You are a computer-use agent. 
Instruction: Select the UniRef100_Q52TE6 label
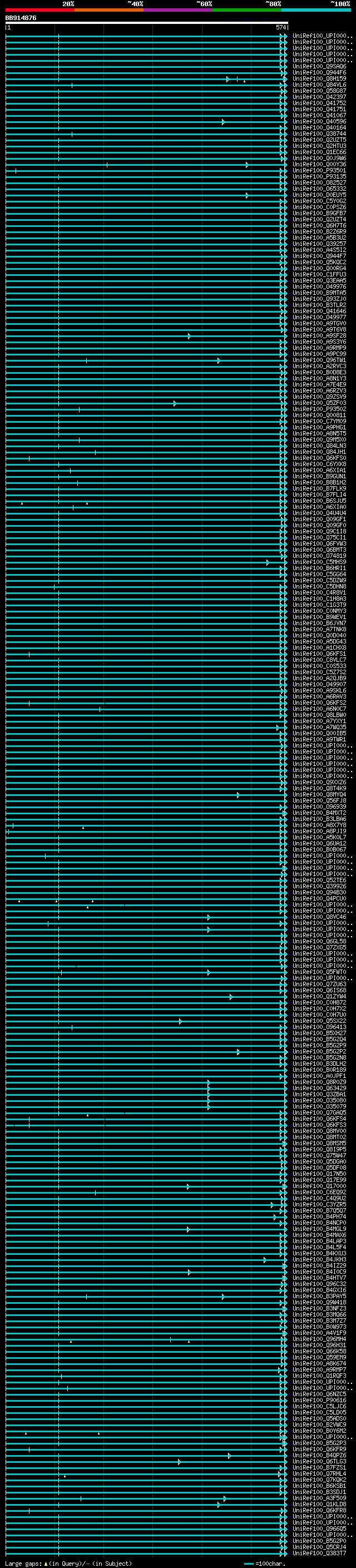(x=319, y=881)
